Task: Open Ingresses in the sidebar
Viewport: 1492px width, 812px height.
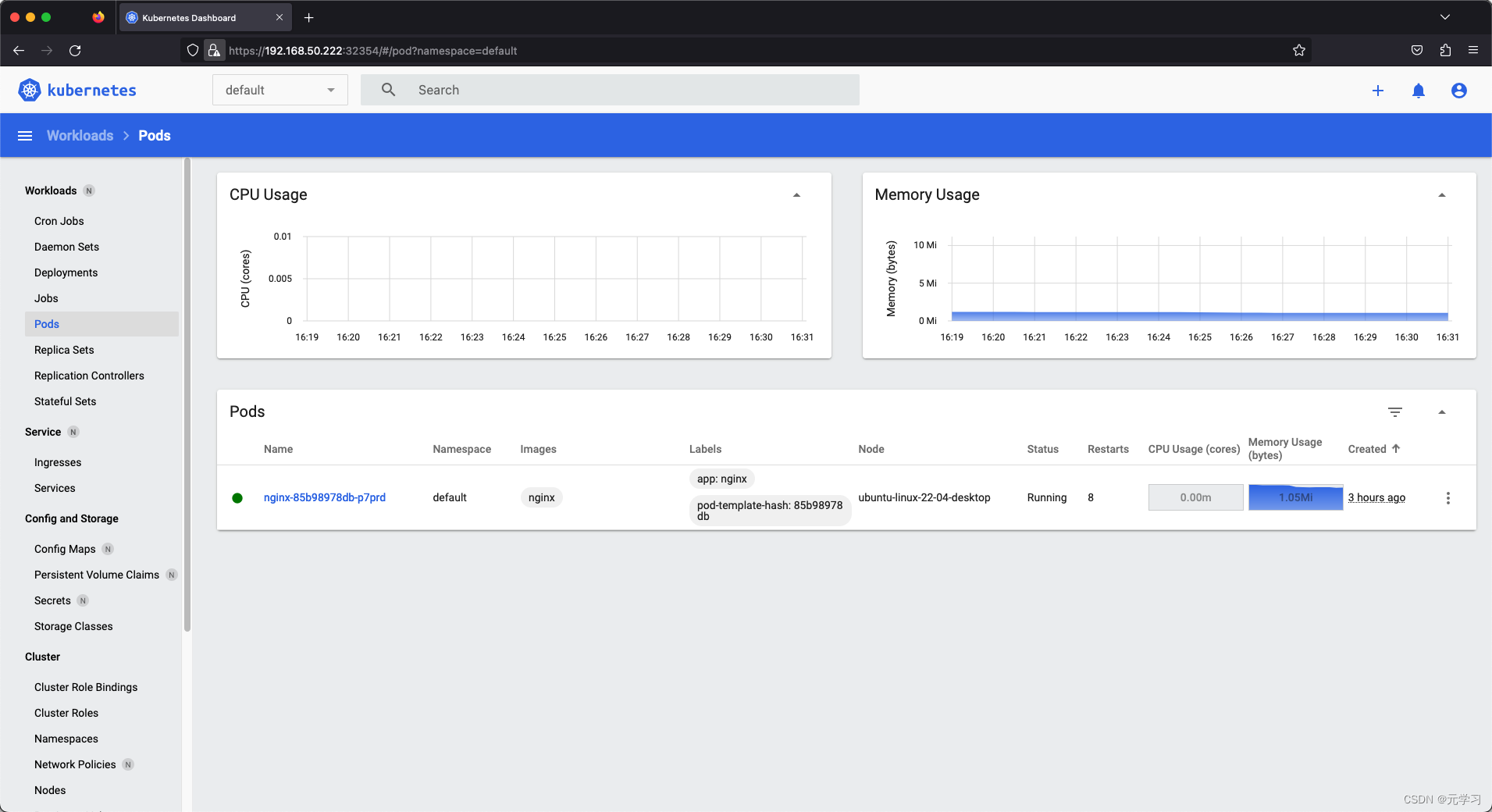Action: click(58, 462)
